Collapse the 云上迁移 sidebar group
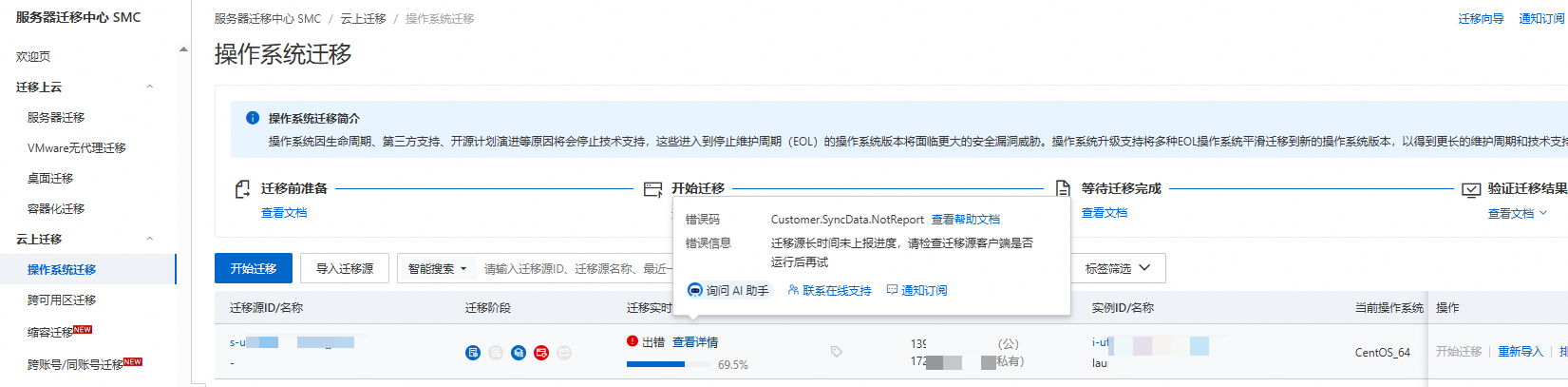This screenshot has height=387, width=1568. [150, 239]
